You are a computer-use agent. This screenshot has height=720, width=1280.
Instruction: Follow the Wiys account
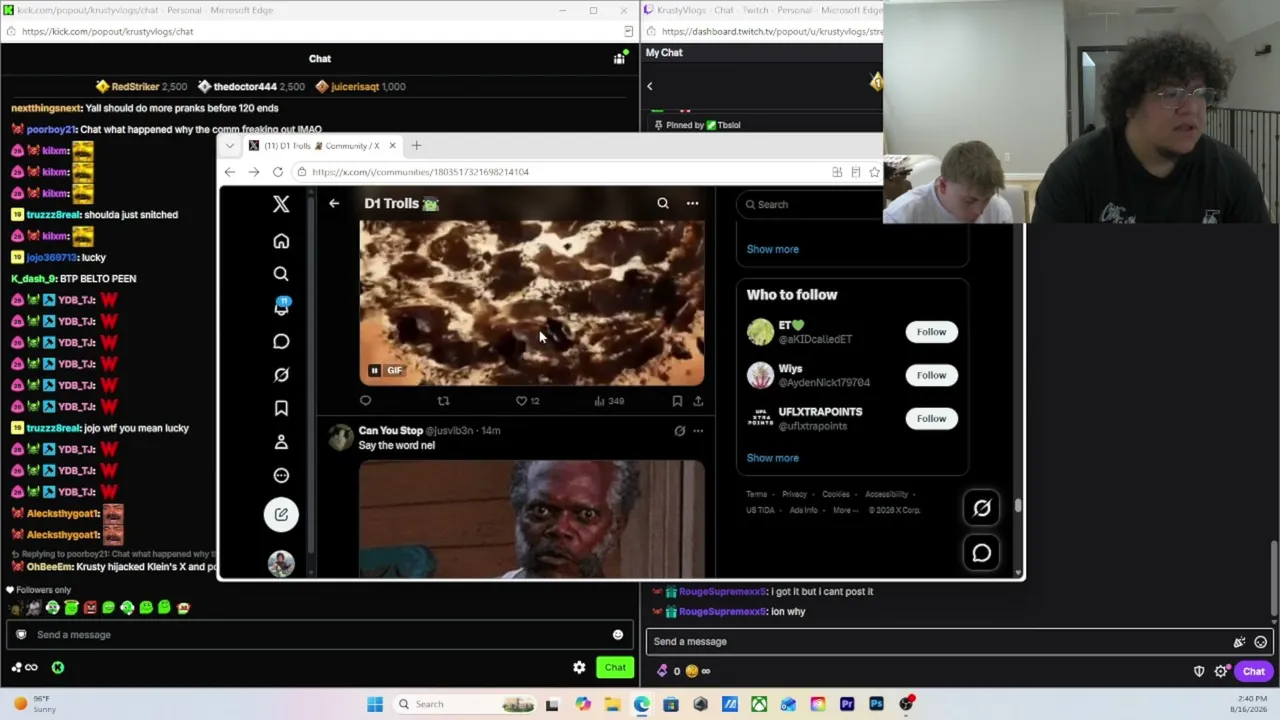931,375
